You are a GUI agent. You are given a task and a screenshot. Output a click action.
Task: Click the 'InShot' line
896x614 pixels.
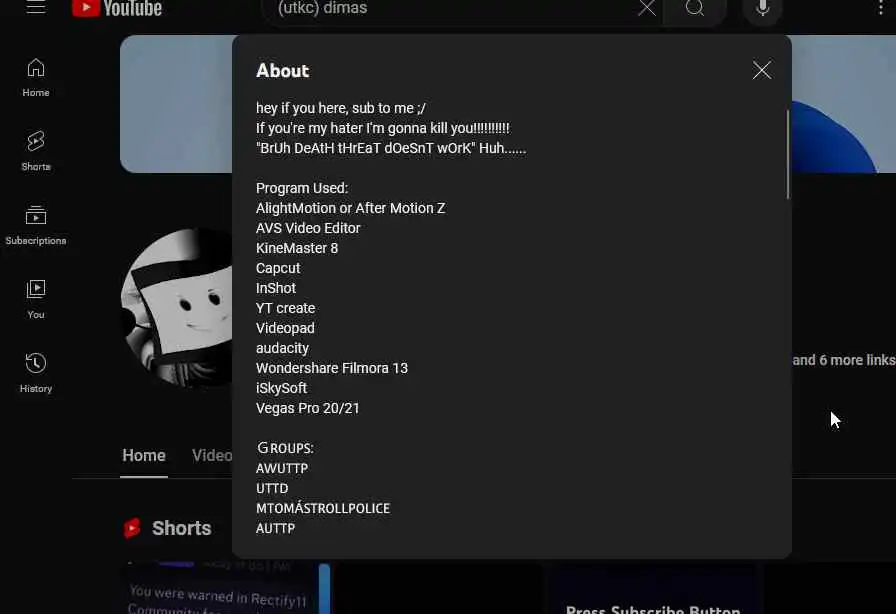tap(275, 288)
